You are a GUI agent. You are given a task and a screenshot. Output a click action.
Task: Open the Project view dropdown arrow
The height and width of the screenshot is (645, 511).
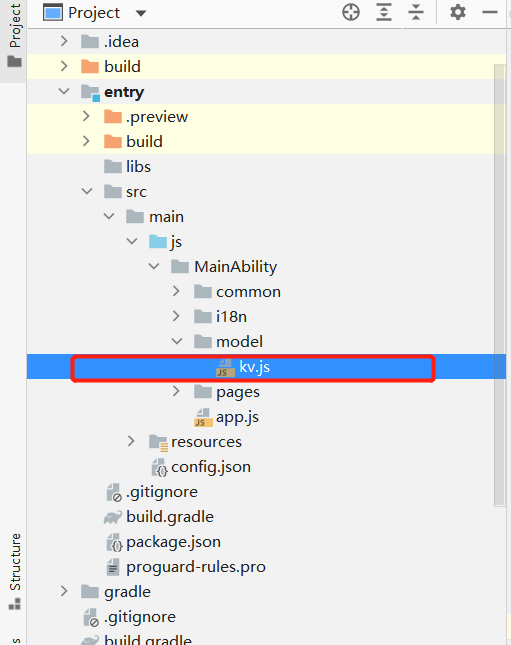[x=141, y=14]
